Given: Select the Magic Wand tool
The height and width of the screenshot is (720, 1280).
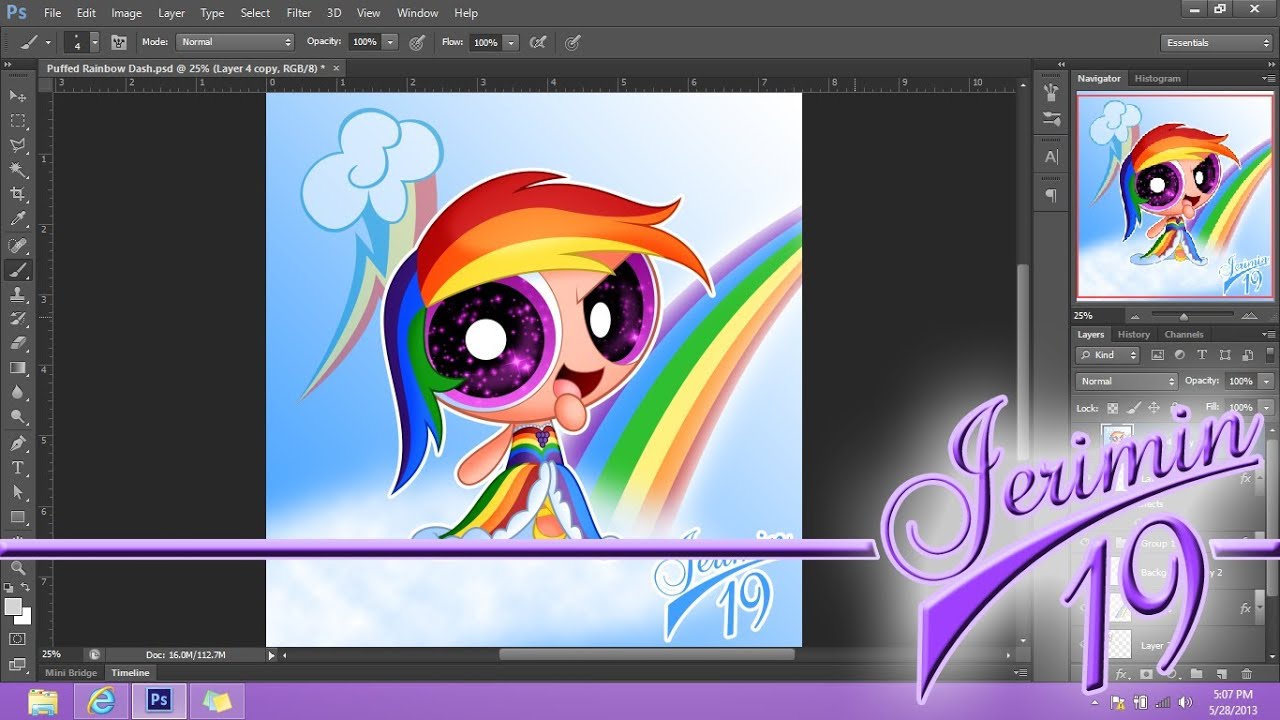Looking at the screenshot, I should [18, 171].
